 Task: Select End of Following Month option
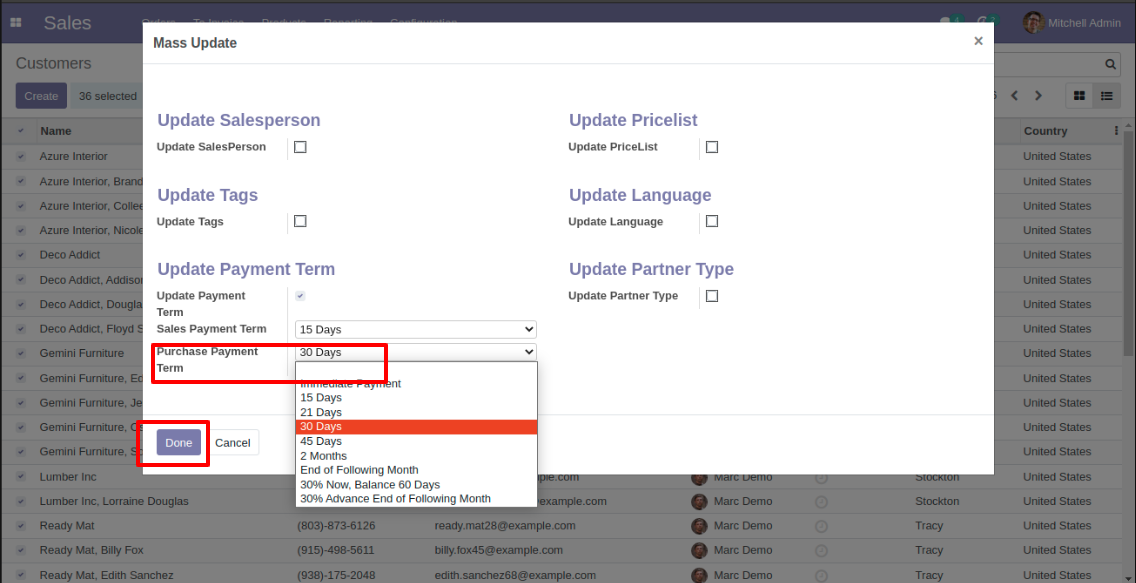[x=417, y=470]
